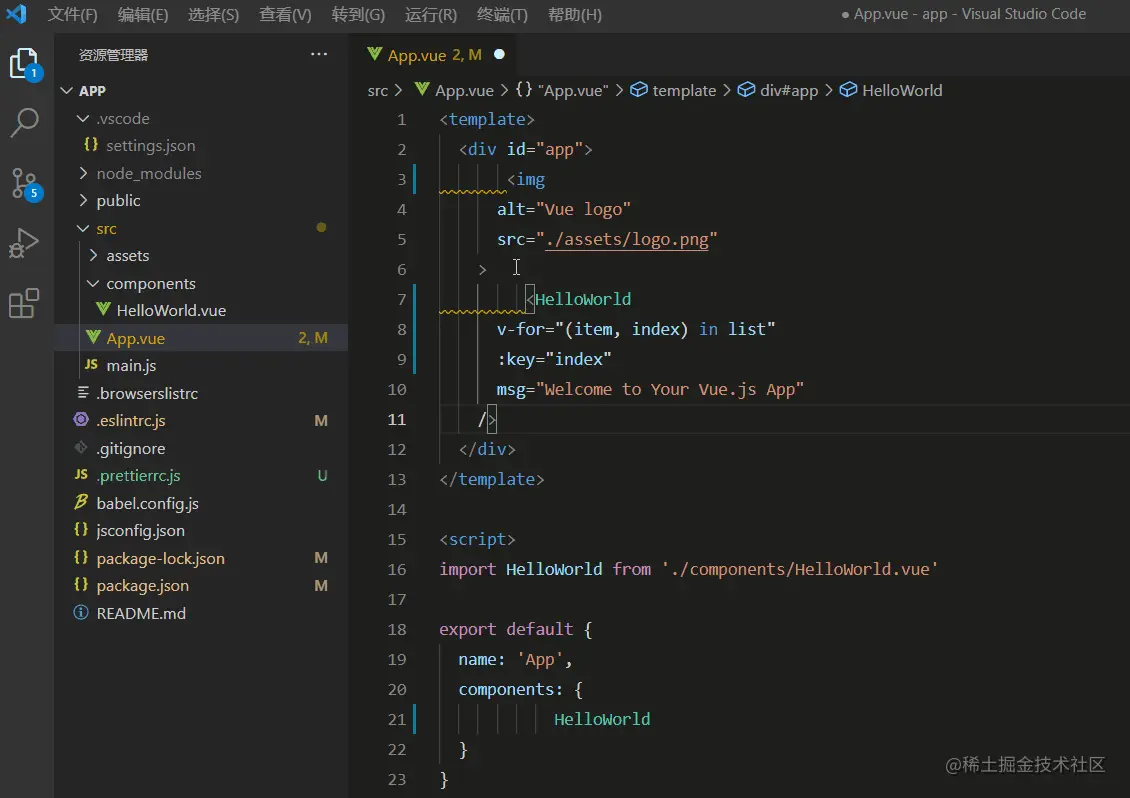
Task: Open the Explorer view in activity bar
Action: point(25,64)
